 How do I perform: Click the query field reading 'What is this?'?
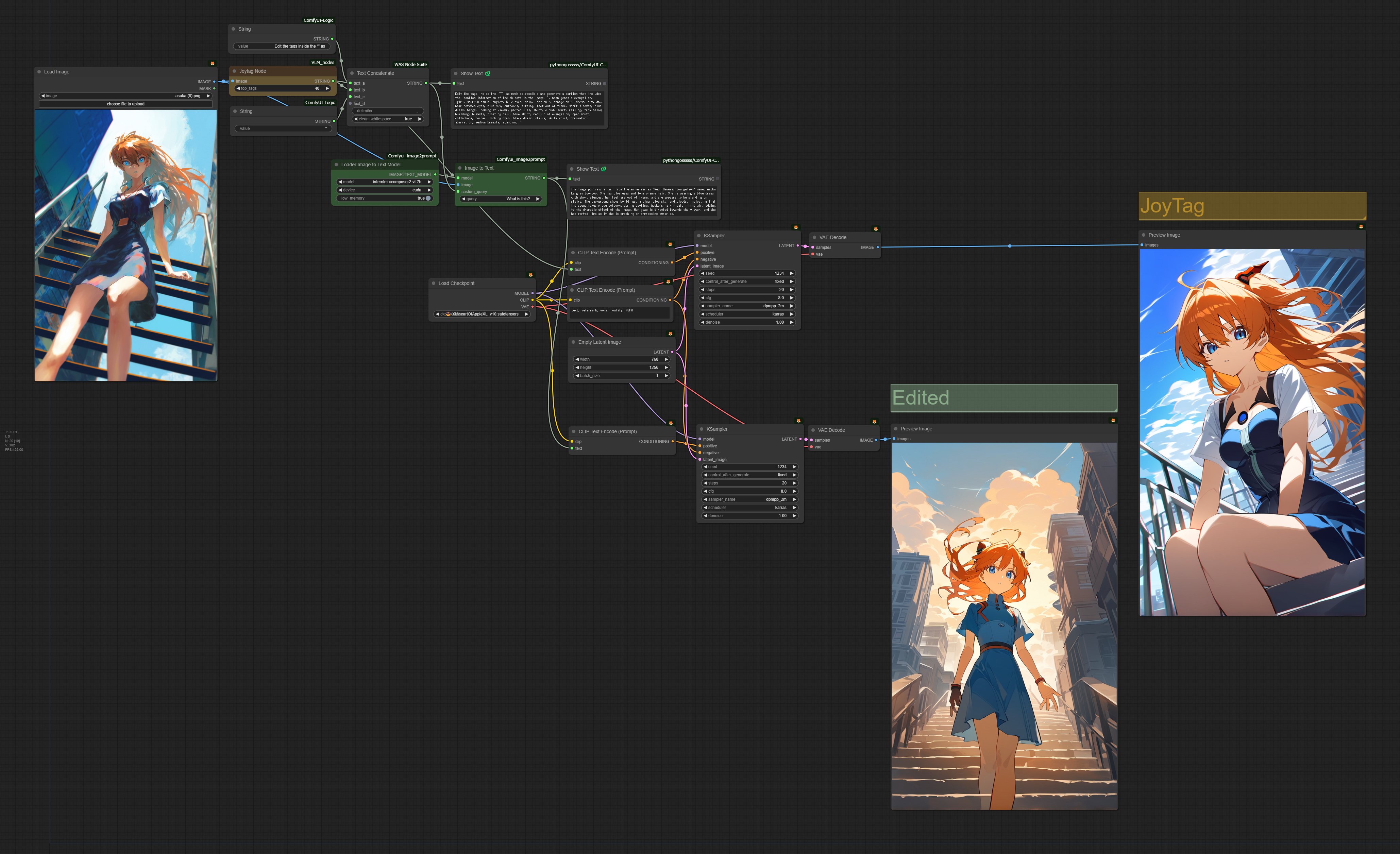[500, 199]
